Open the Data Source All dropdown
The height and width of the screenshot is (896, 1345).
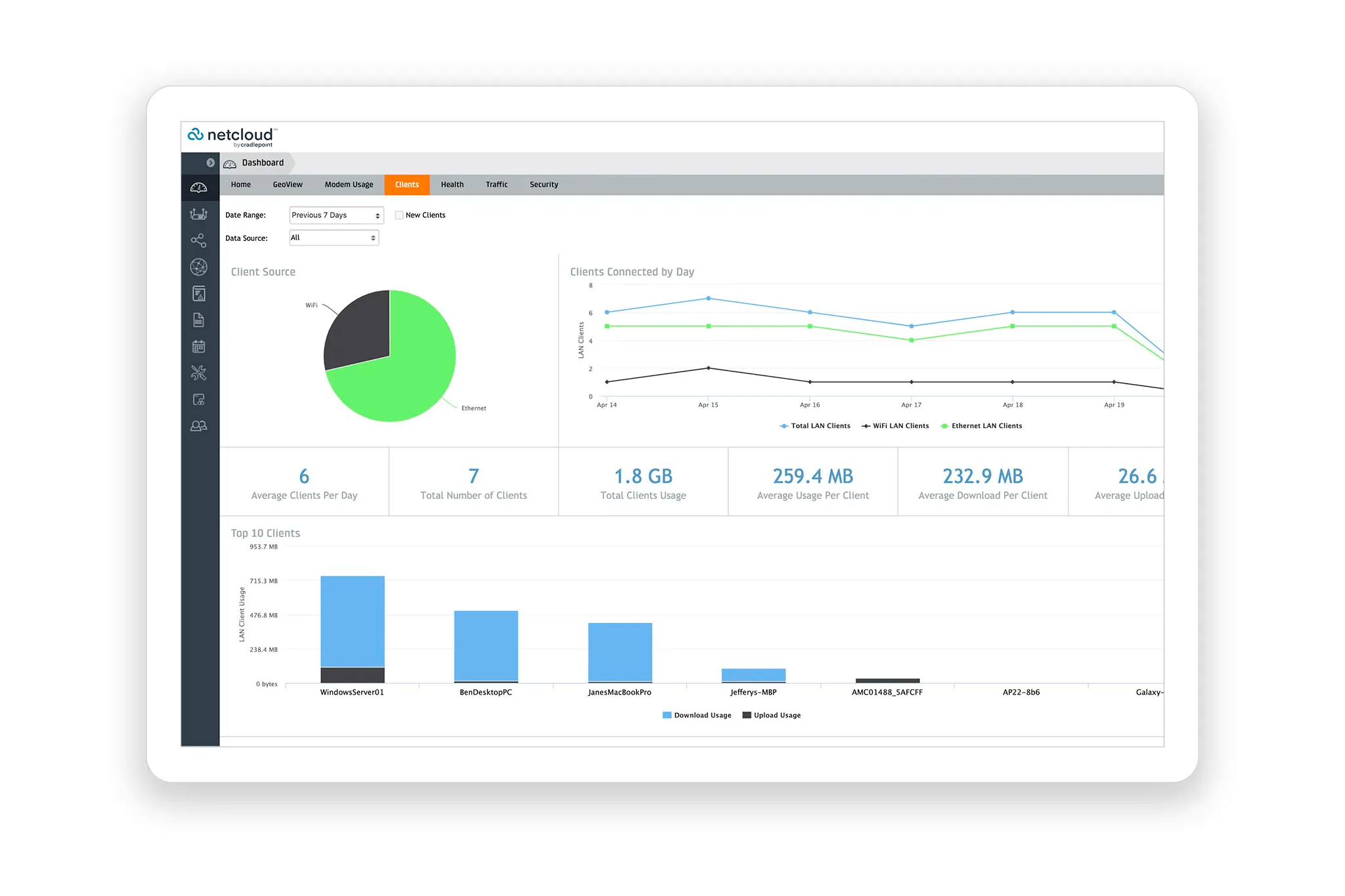(334, 238)
